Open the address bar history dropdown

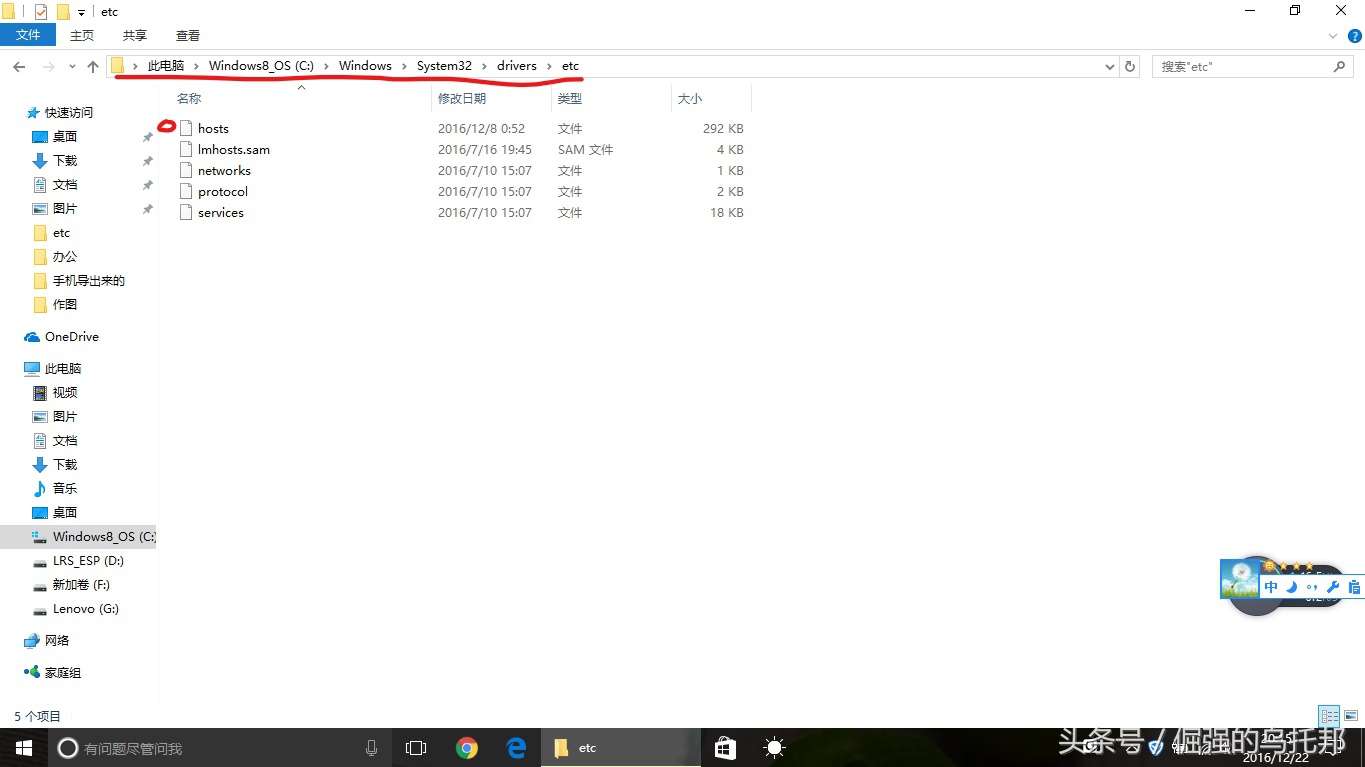pos(1109,67)
